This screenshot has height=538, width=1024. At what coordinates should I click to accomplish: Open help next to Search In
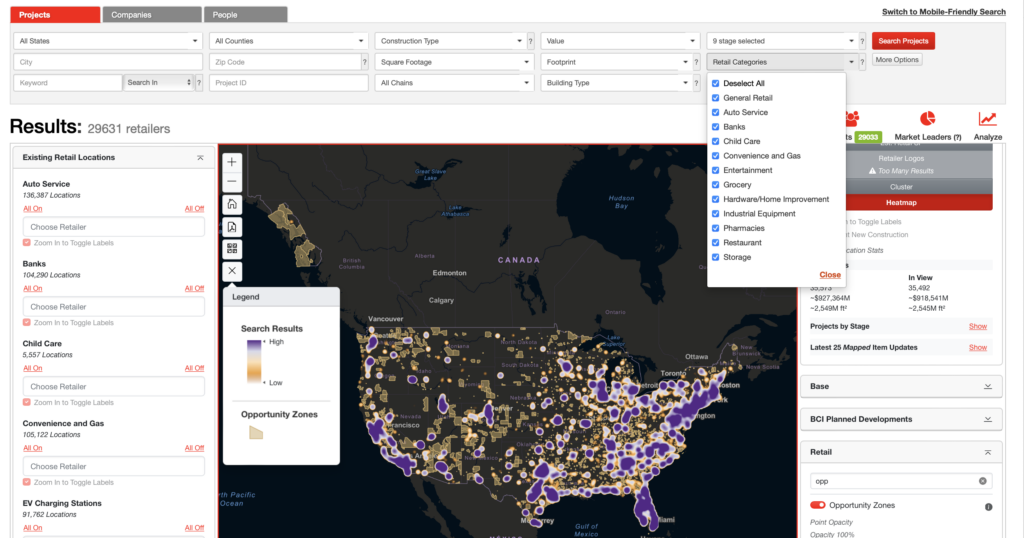coord(199,83)
